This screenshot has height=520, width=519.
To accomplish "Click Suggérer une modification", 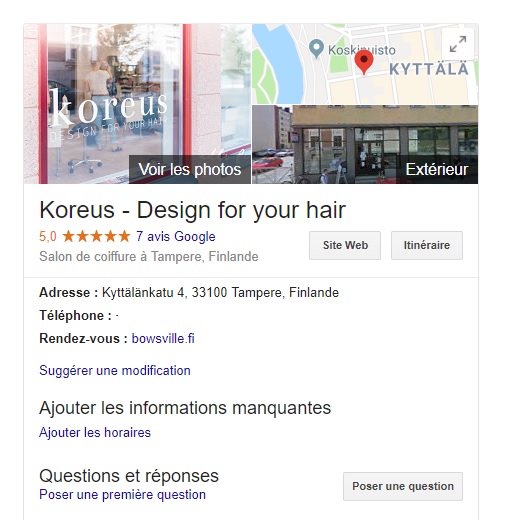I will (115, 370).
